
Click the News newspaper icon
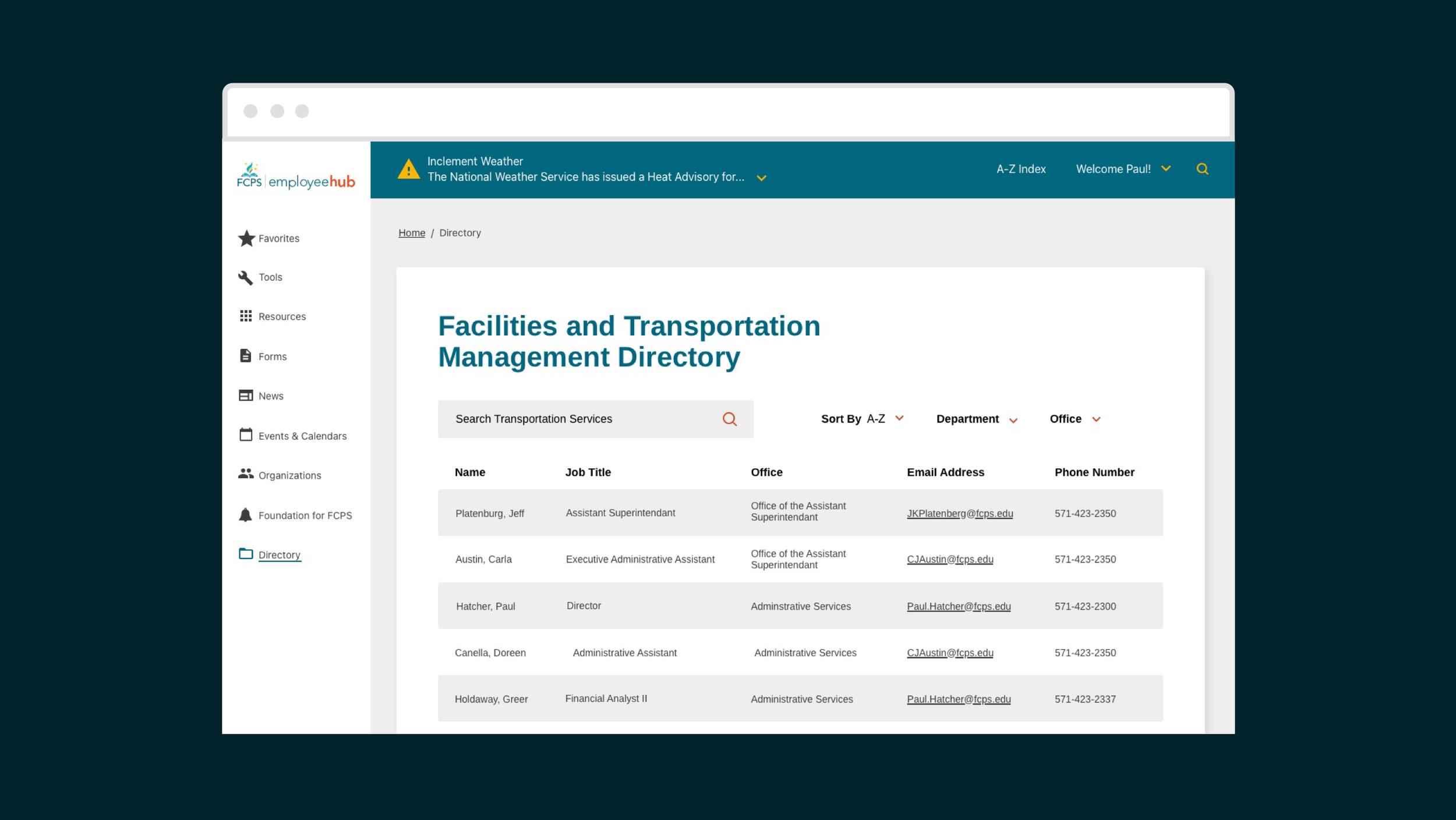[x=246, y=395]
